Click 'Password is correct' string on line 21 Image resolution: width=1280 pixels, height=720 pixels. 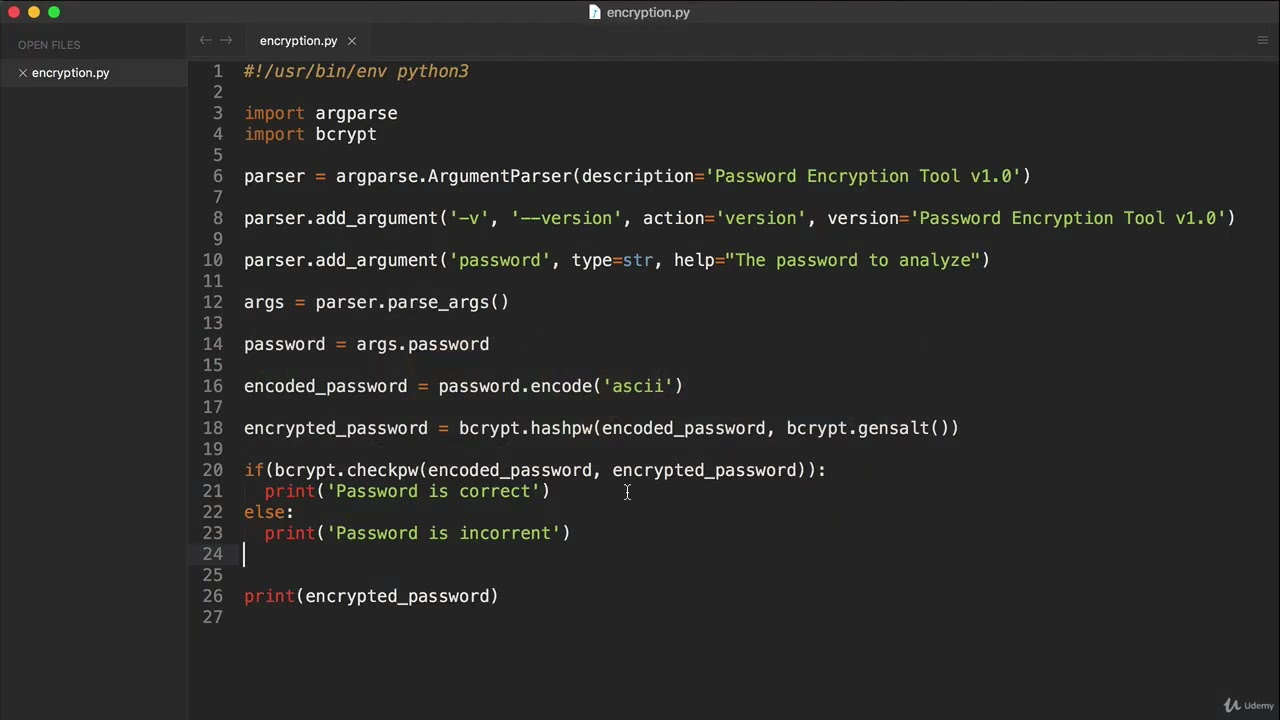click(433, 491)
